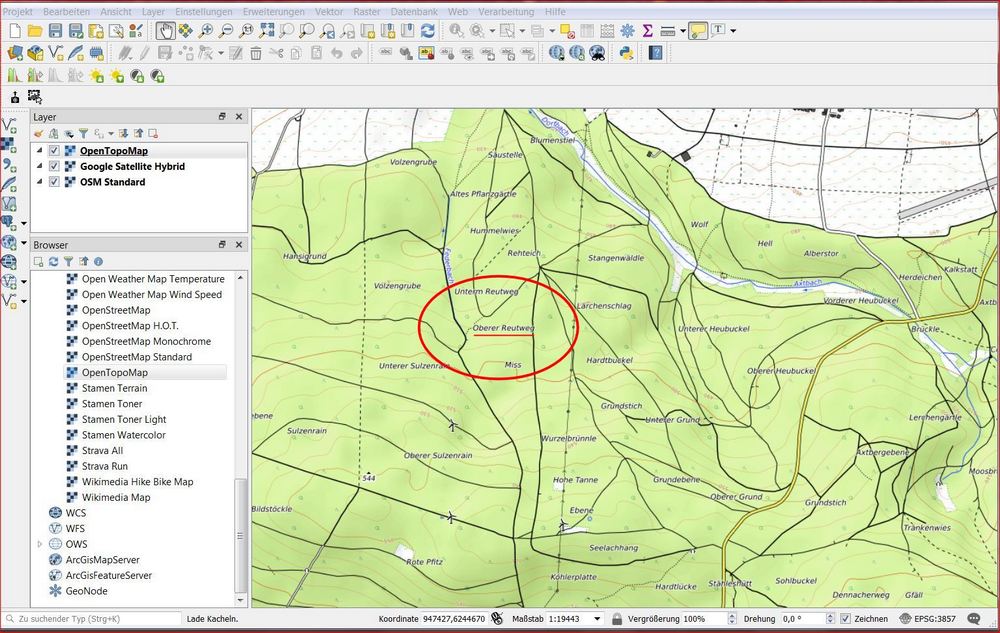Expand the OWS node in Browser
The image size is (1000, 633).
click(x=40, y=544)
